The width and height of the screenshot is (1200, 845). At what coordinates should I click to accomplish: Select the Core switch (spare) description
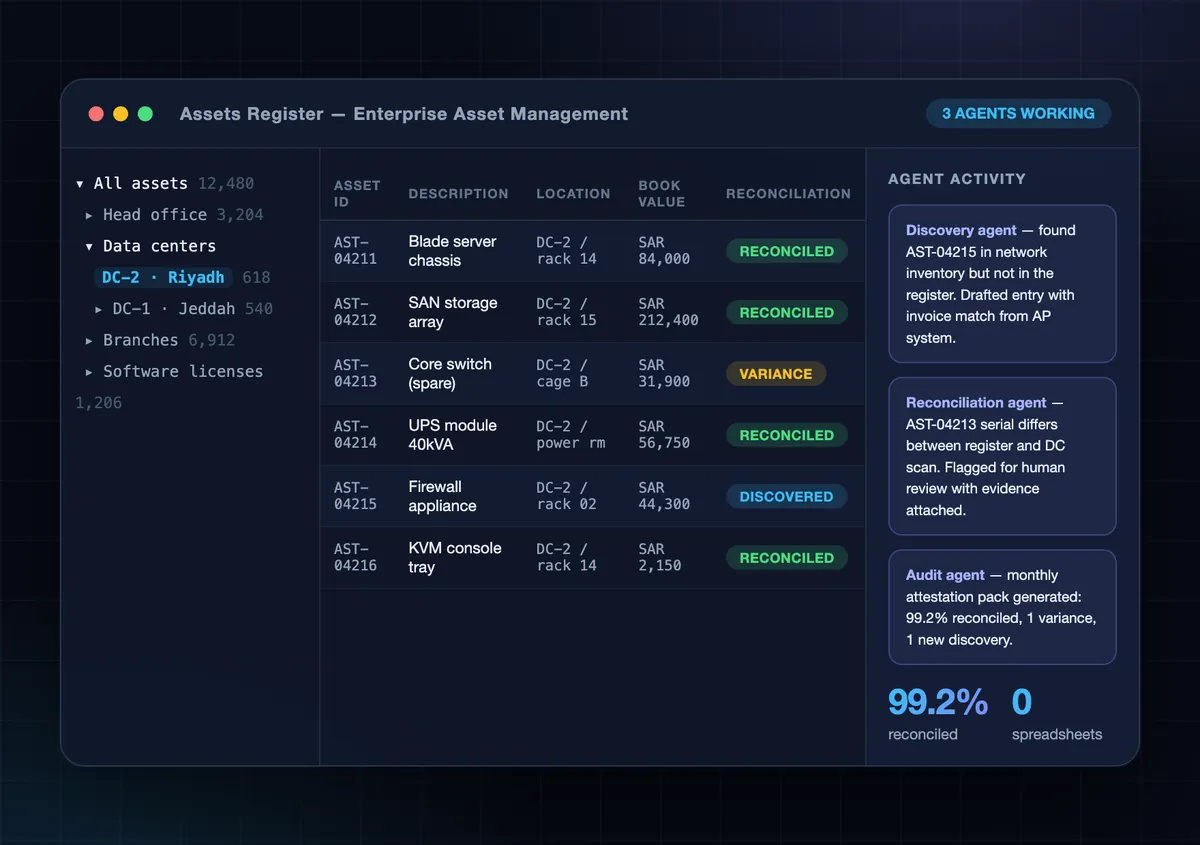[x=450, y=374]
